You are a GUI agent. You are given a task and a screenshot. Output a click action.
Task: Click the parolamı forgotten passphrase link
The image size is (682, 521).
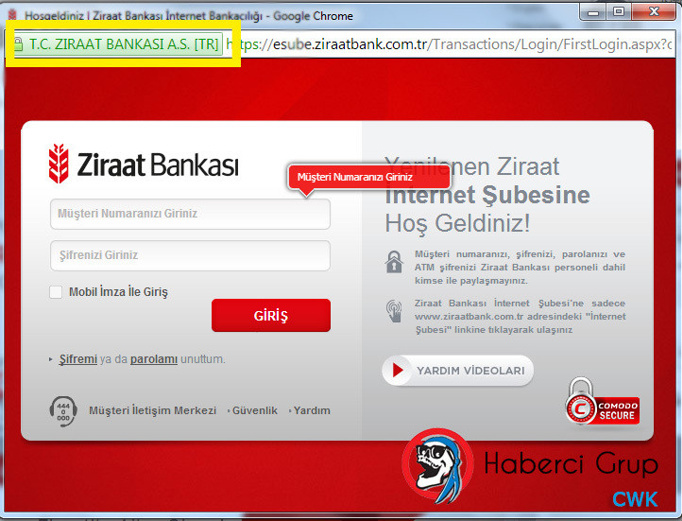[x=153, y=359]
